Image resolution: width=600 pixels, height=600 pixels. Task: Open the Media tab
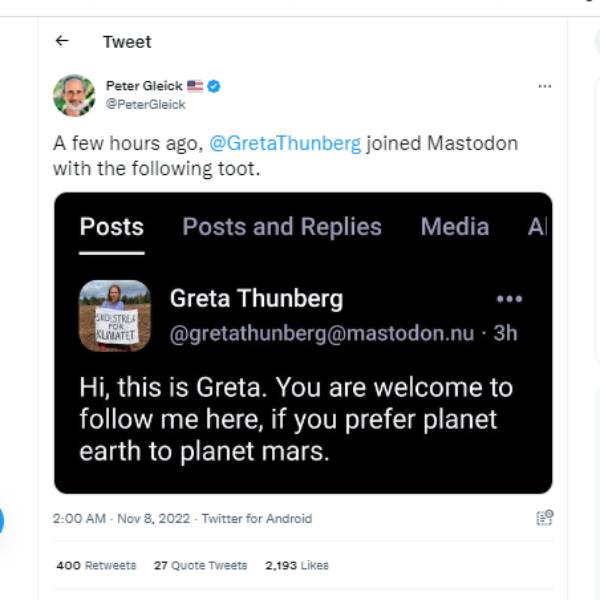coord(454,227)
